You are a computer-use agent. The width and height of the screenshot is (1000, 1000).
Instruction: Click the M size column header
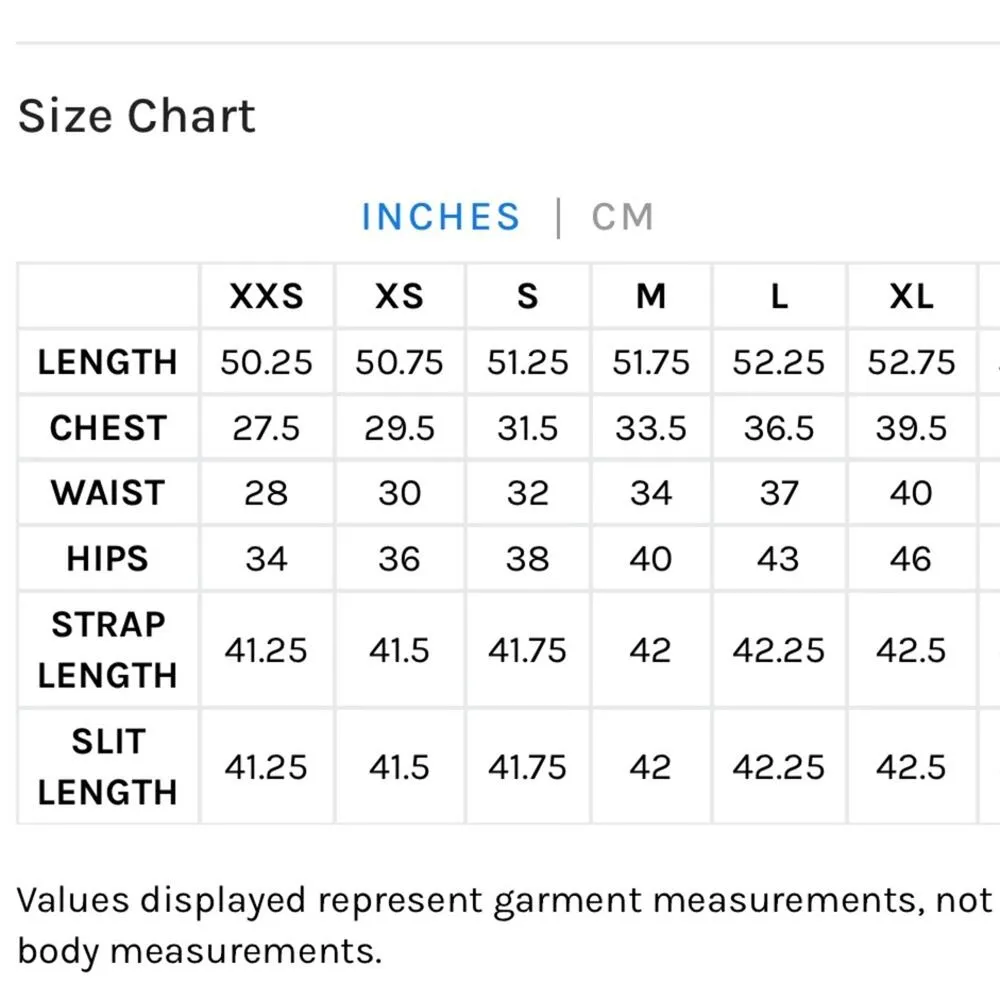click(651, 296)
